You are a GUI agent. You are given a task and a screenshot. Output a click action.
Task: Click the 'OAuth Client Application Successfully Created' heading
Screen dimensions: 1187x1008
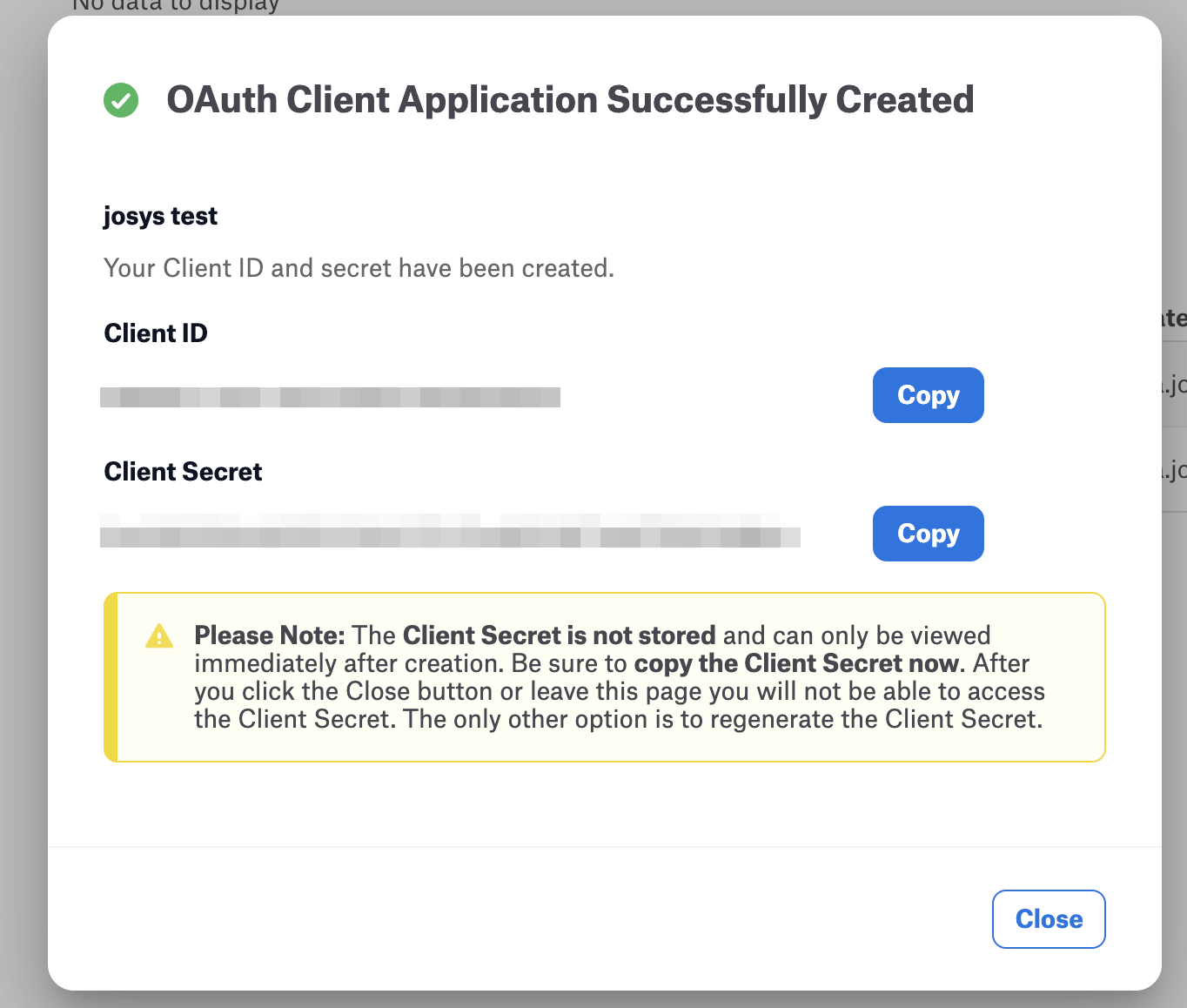pos(570,100)
